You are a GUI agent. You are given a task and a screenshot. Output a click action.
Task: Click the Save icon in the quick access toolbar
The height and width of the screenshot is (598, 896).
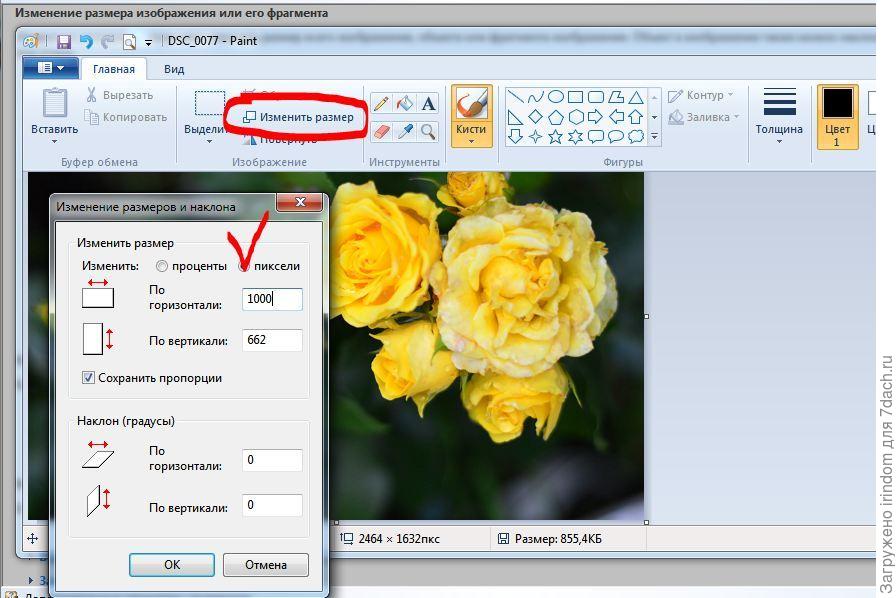pyautogui.click(x=63, y=41)
